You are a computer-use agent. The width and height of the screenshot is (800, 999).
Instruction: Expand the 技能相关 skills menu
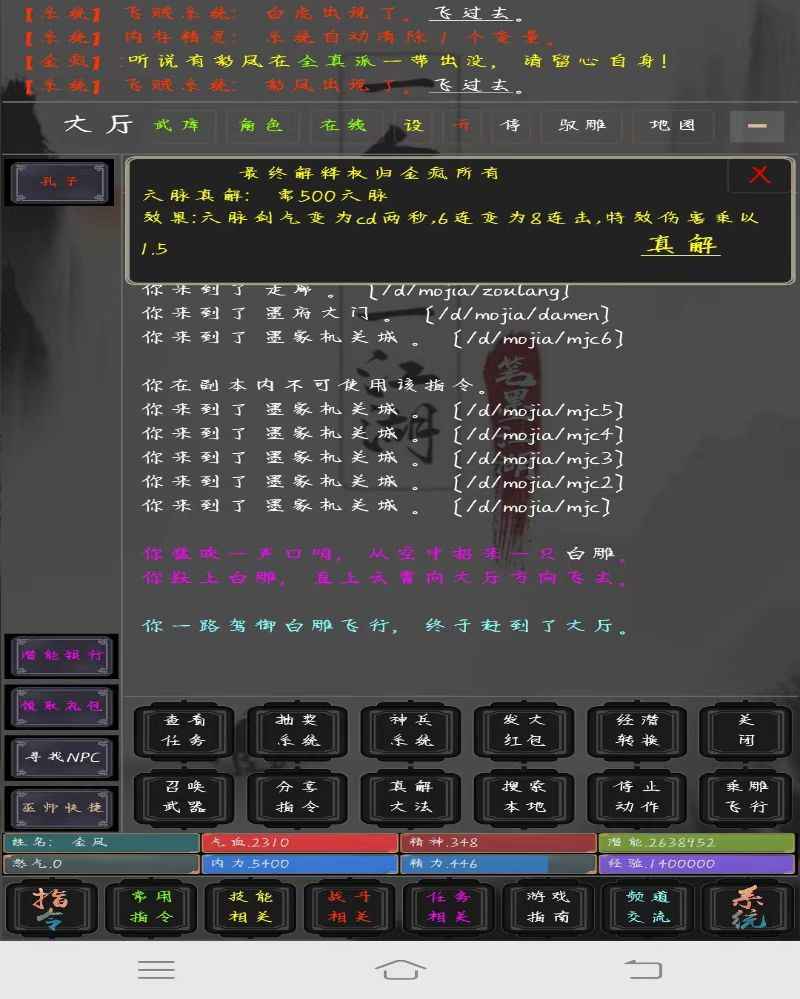[x=249, y=909]
